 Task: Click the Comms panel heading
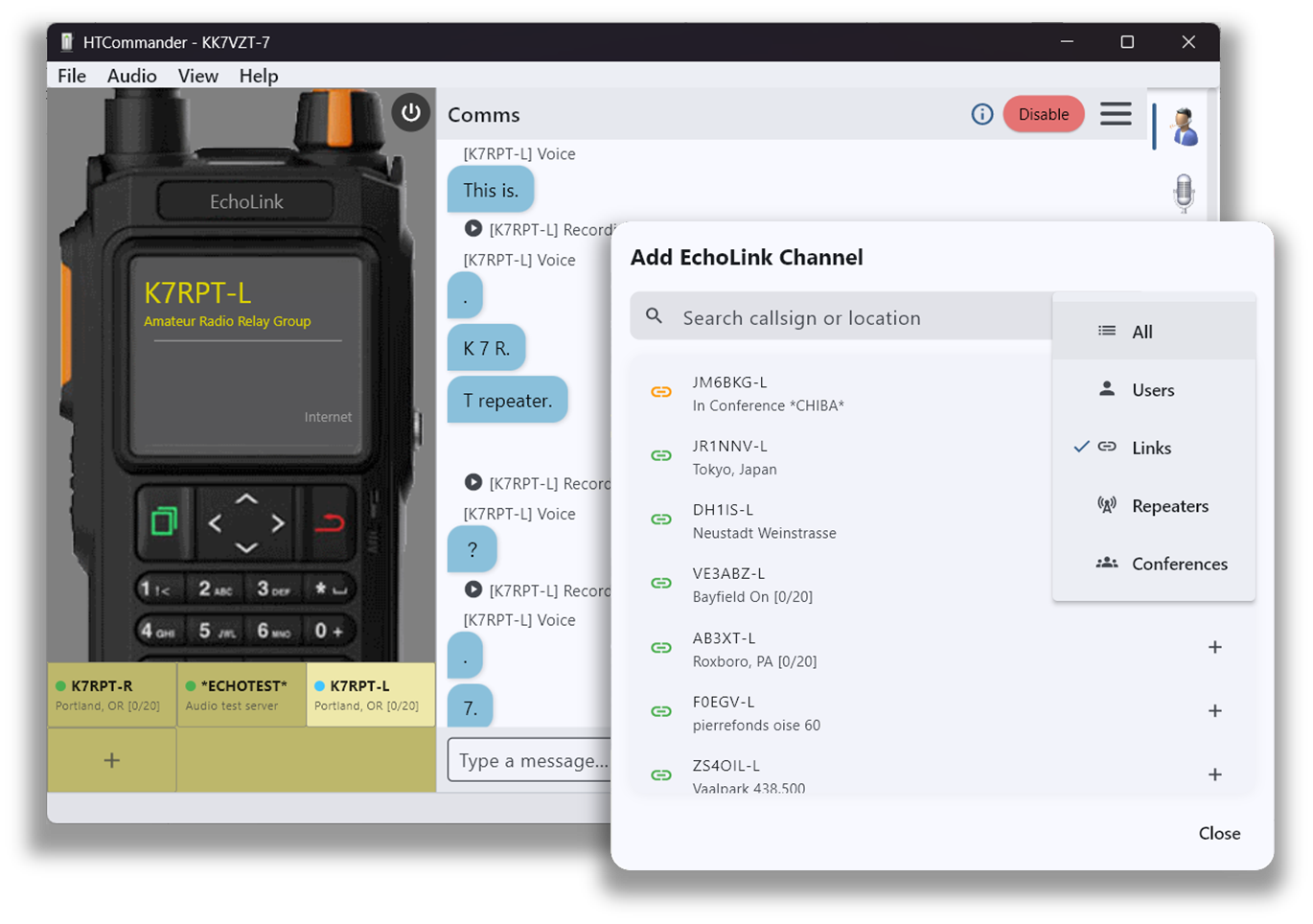(484, 115)
